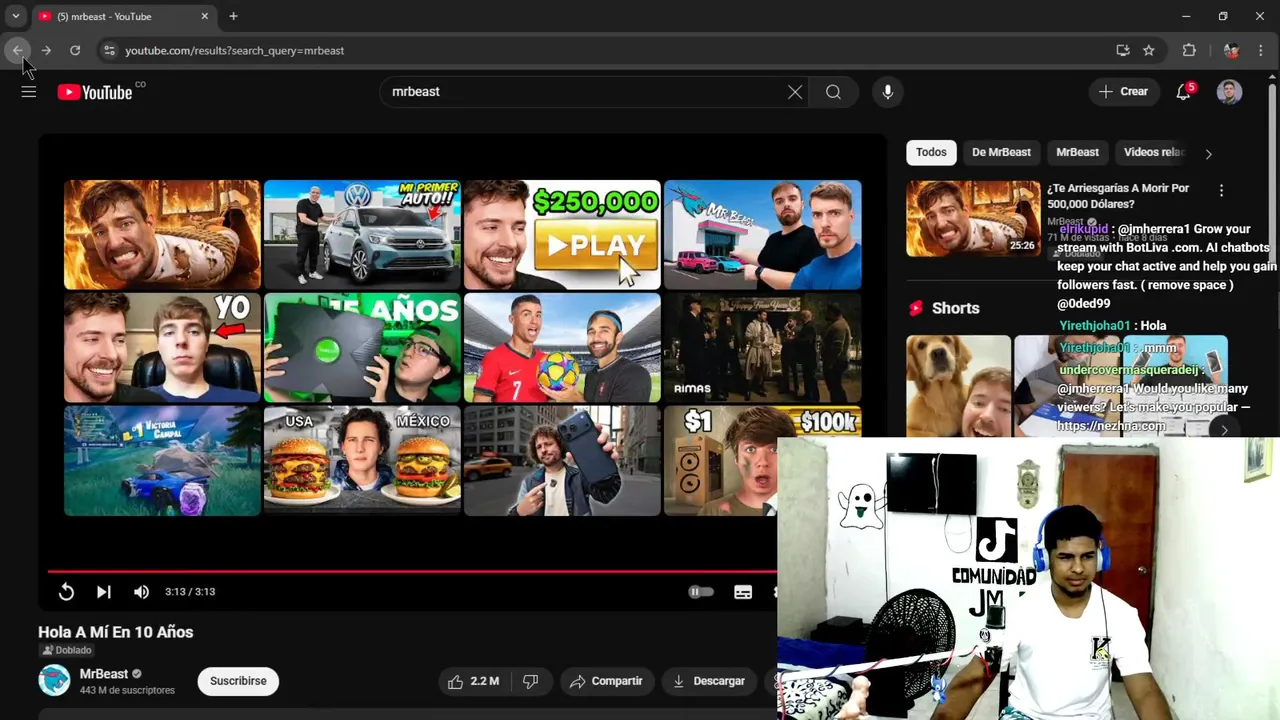Viewport: 1280px width, 720px height.
Task: Toggle the autoplay switch in the player
Action: 701,592
